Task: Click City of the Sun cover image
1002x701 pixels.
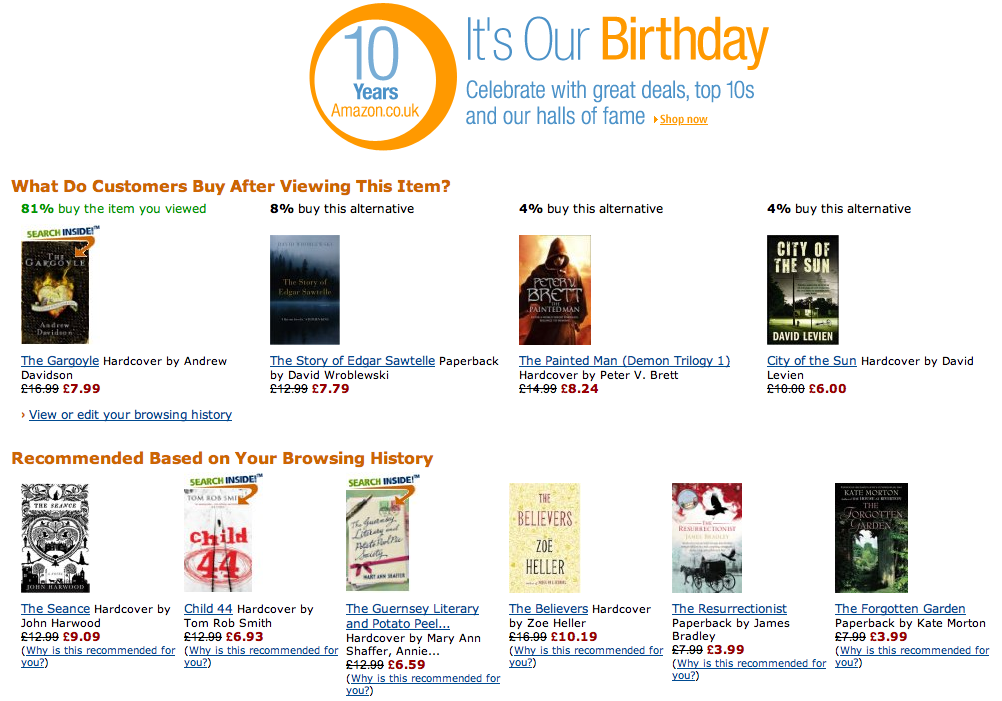Action: (x=802, y=290)
